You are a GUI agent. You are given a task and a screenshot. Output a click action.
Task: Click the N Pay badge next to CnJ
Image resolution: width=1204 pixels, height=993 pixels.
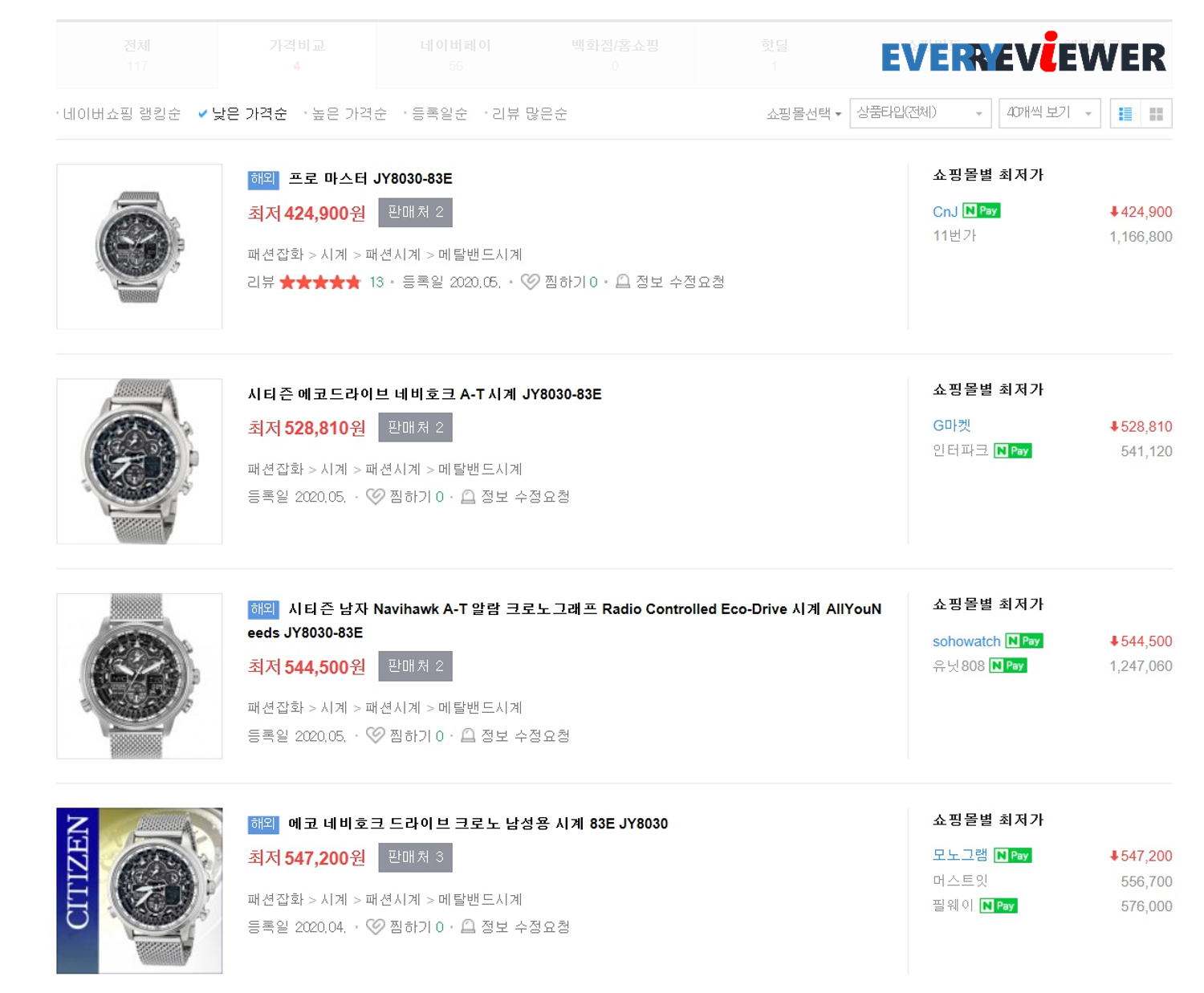click(x=982, y=211)
